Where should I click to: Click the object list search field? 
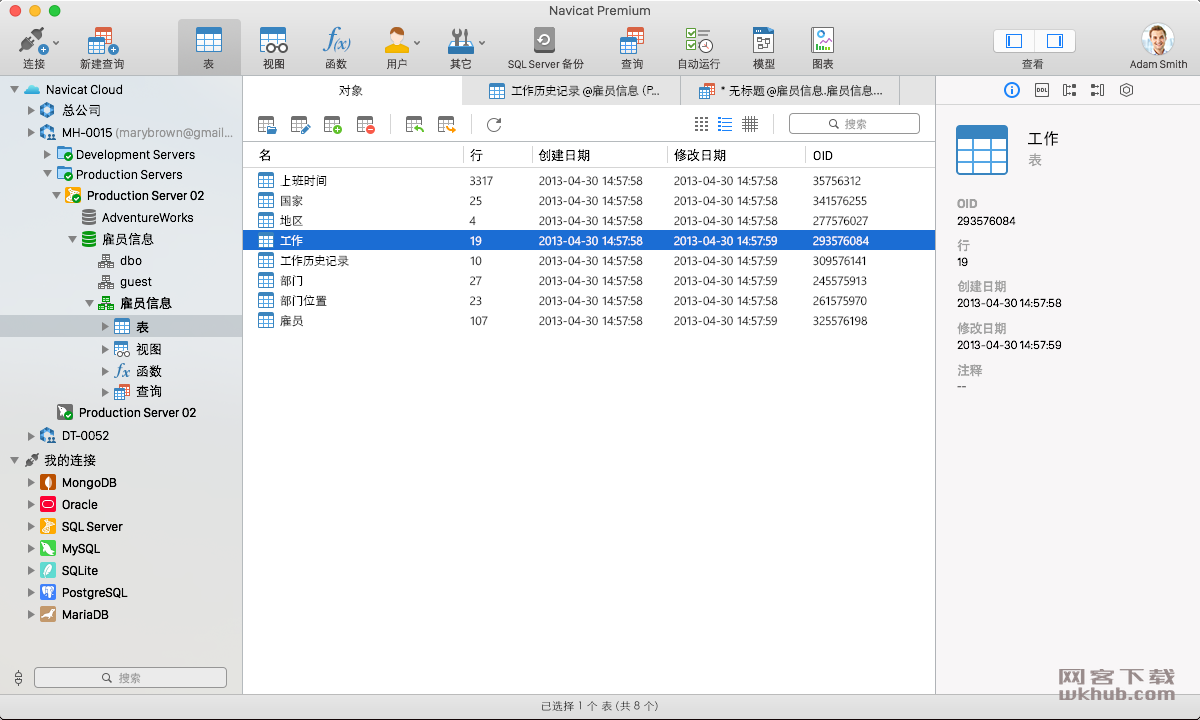coord(854,124)
